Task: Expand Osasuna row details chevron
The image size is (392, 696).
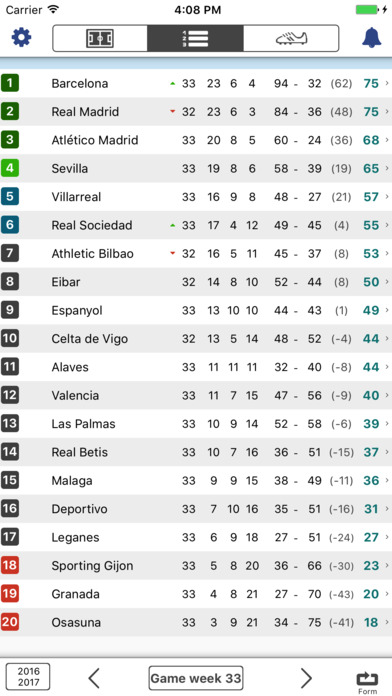Action: (387, 622)
